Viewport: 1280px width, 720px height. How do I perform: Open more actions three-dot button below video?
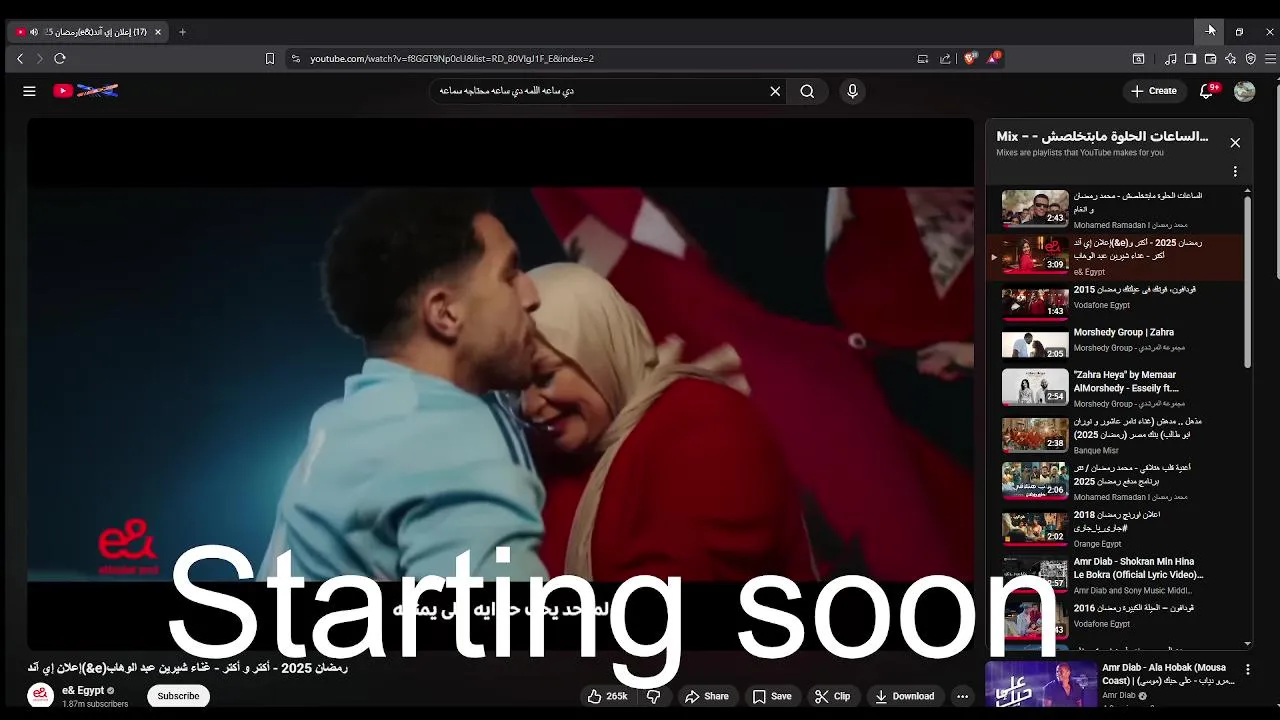coord(962,696)
